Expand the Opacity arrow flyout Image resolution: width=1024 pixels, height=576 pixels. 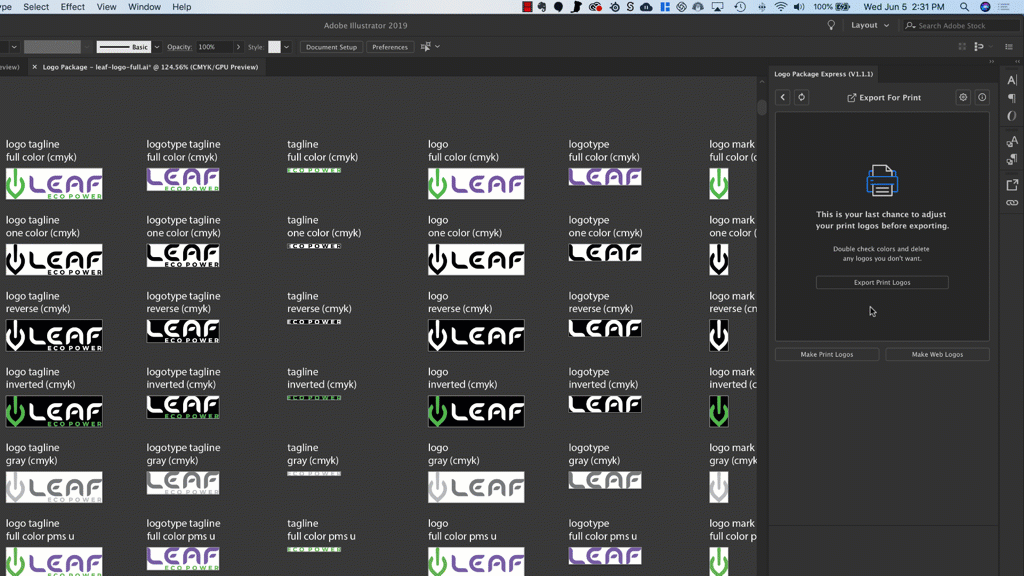tap(238, 47)
